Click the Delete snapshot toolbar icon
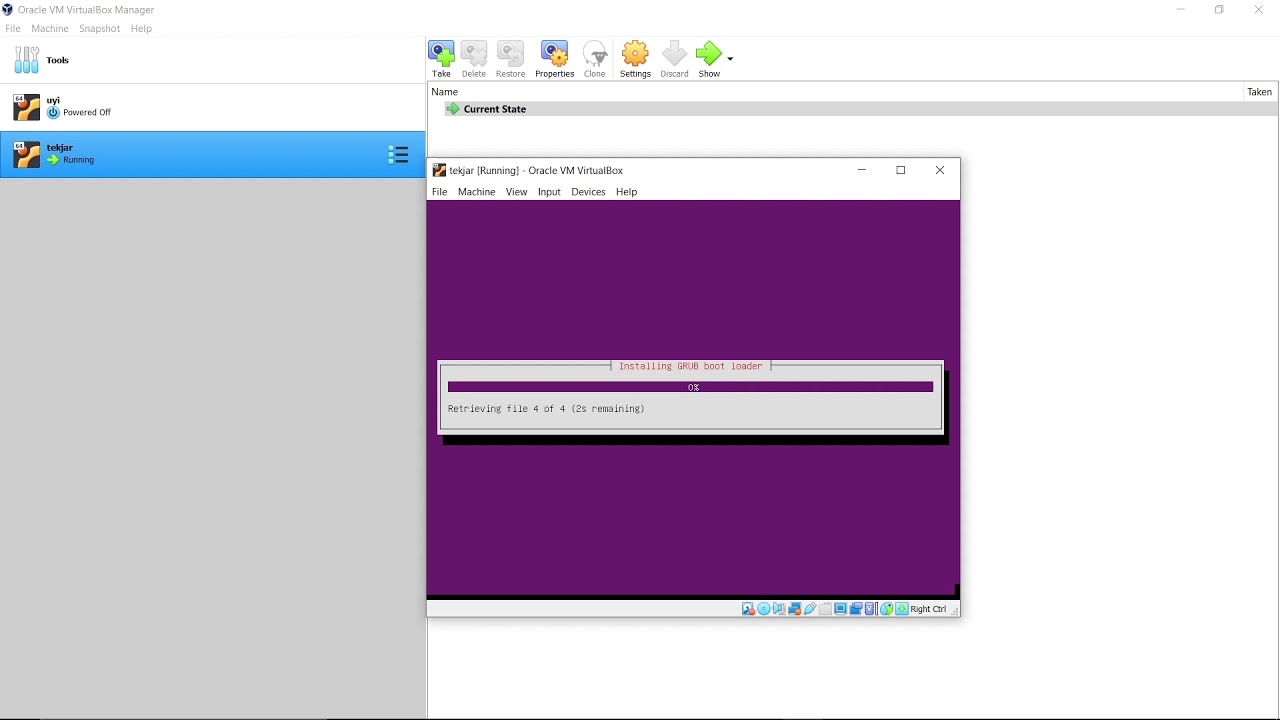 pyautogui.click(x=474, y=53)
